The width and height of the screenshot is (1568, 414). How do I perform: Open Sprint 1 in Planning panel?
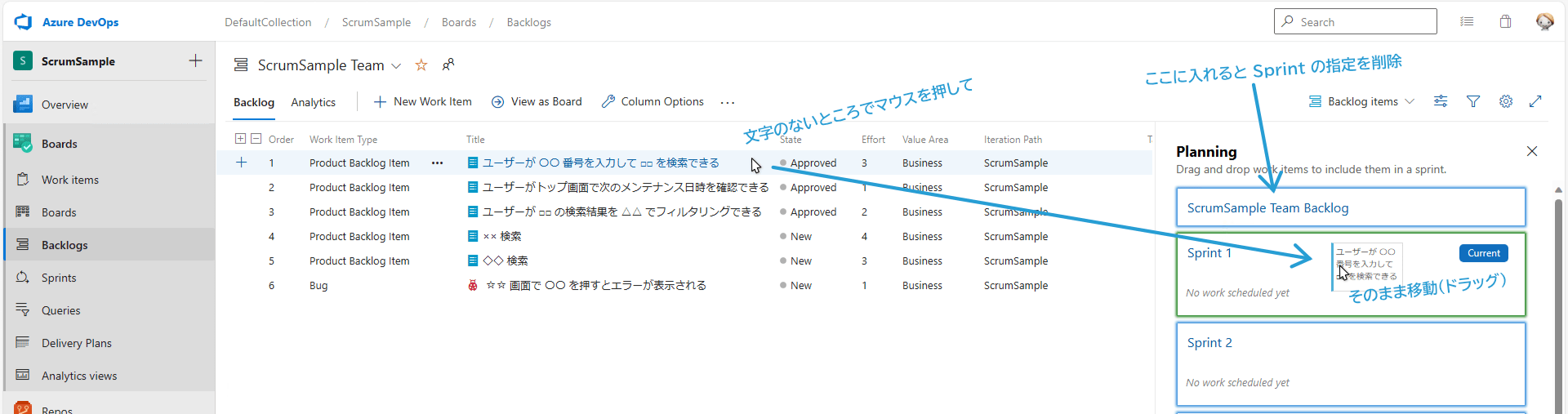tap(1209, 253)
